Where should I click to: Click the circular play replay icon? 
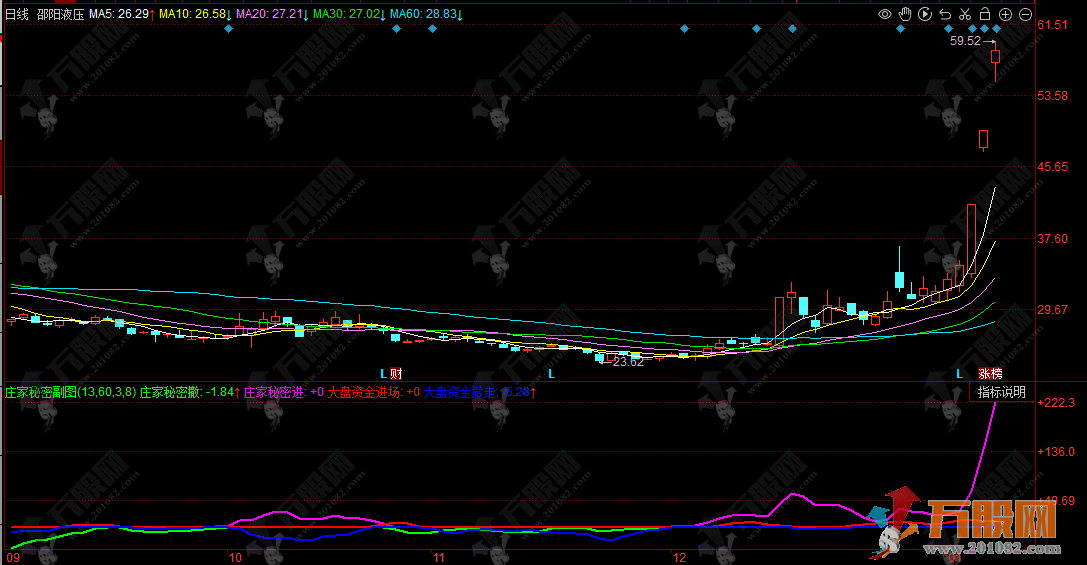click(924, 14)
